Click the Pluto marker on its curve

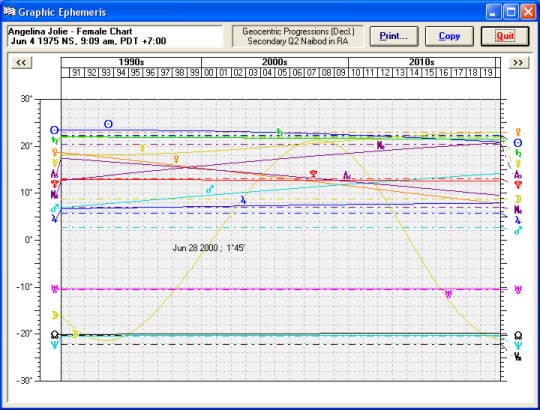313,174
